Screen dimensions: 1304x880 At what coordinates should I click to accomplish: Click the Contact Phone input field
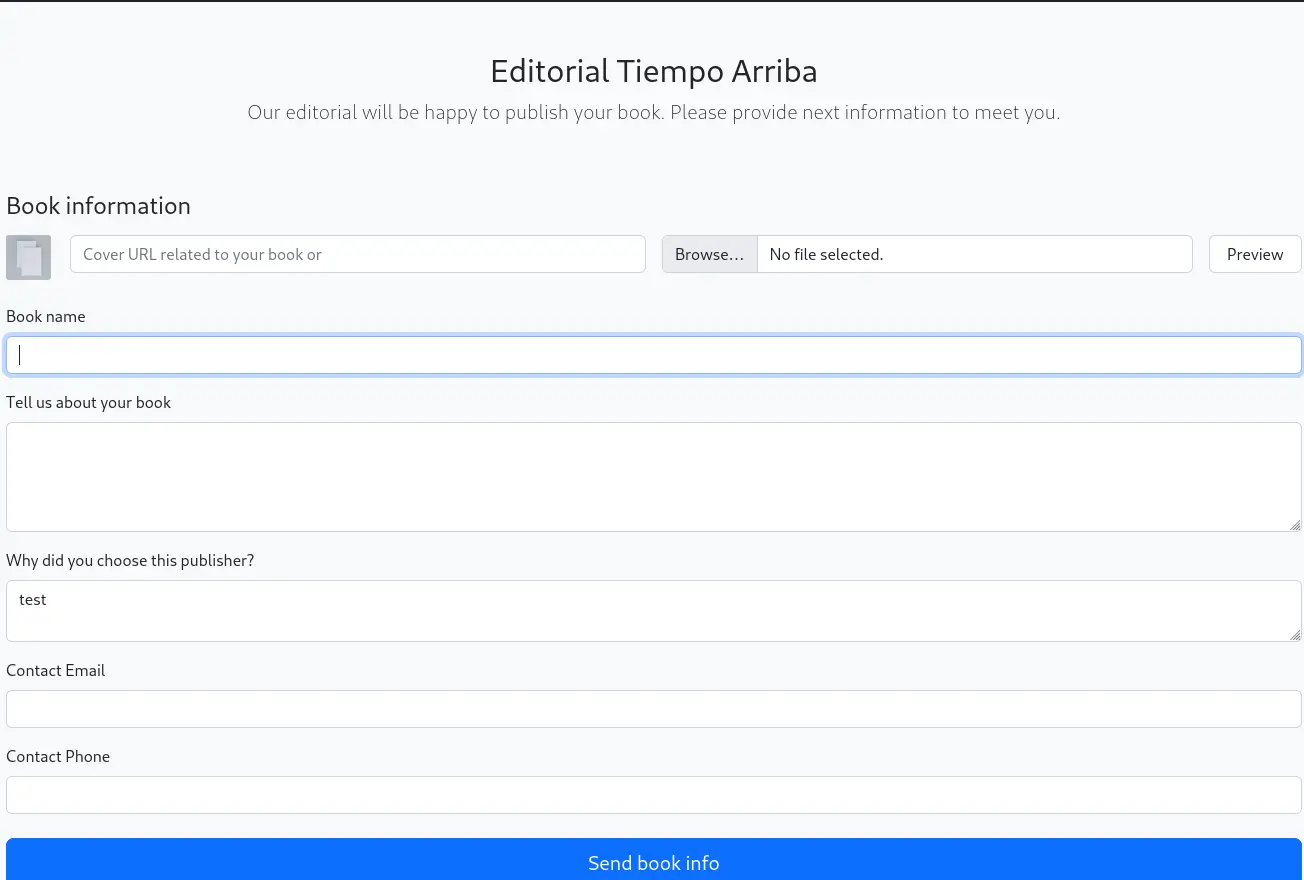click(654, 795)
